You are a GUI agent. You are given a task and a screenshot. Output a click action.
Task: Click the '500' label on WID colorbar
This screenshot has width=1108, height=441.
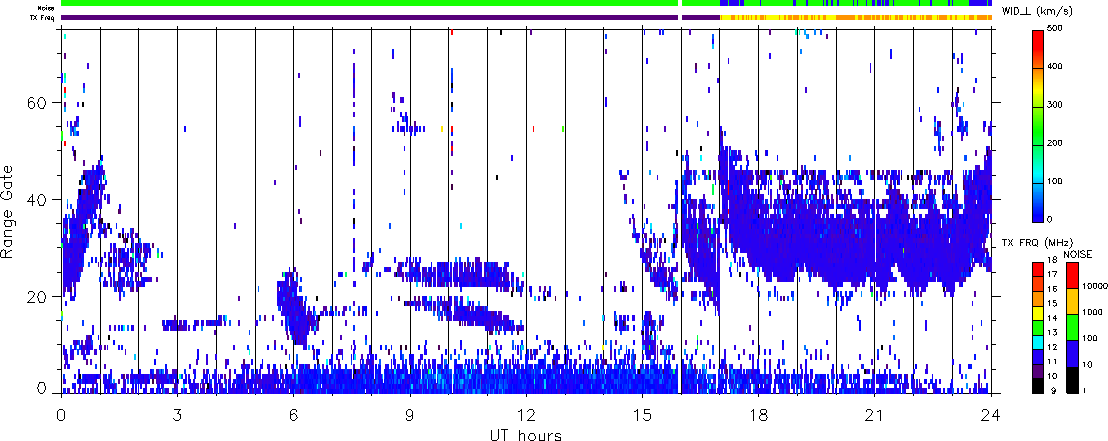coord(1054,30)
